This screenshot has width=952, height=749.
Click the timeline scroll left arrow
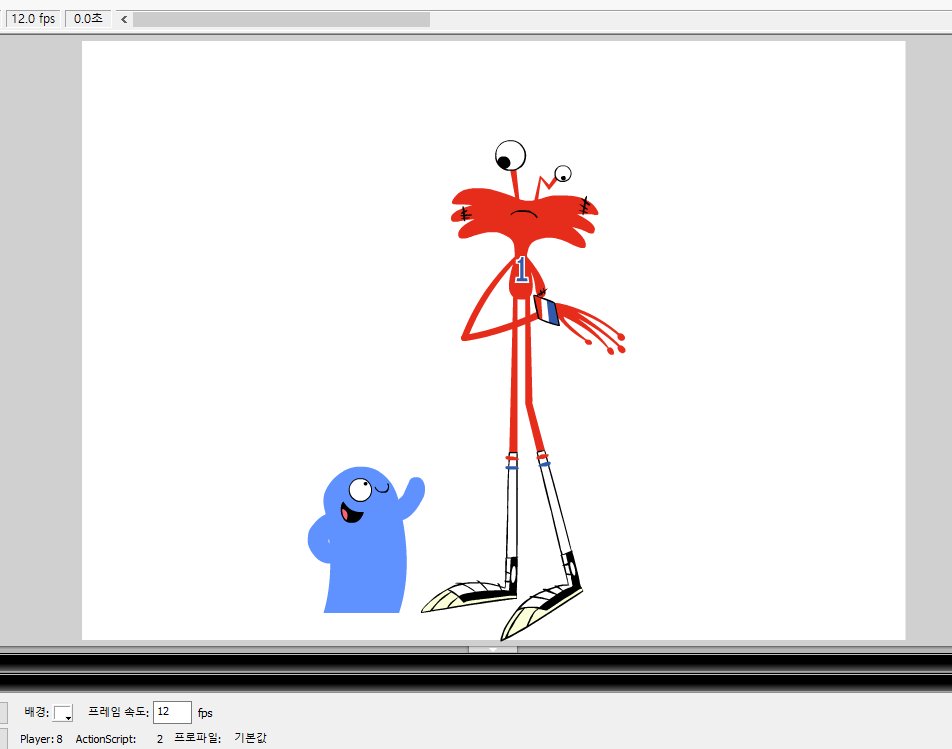click(124, 19)
